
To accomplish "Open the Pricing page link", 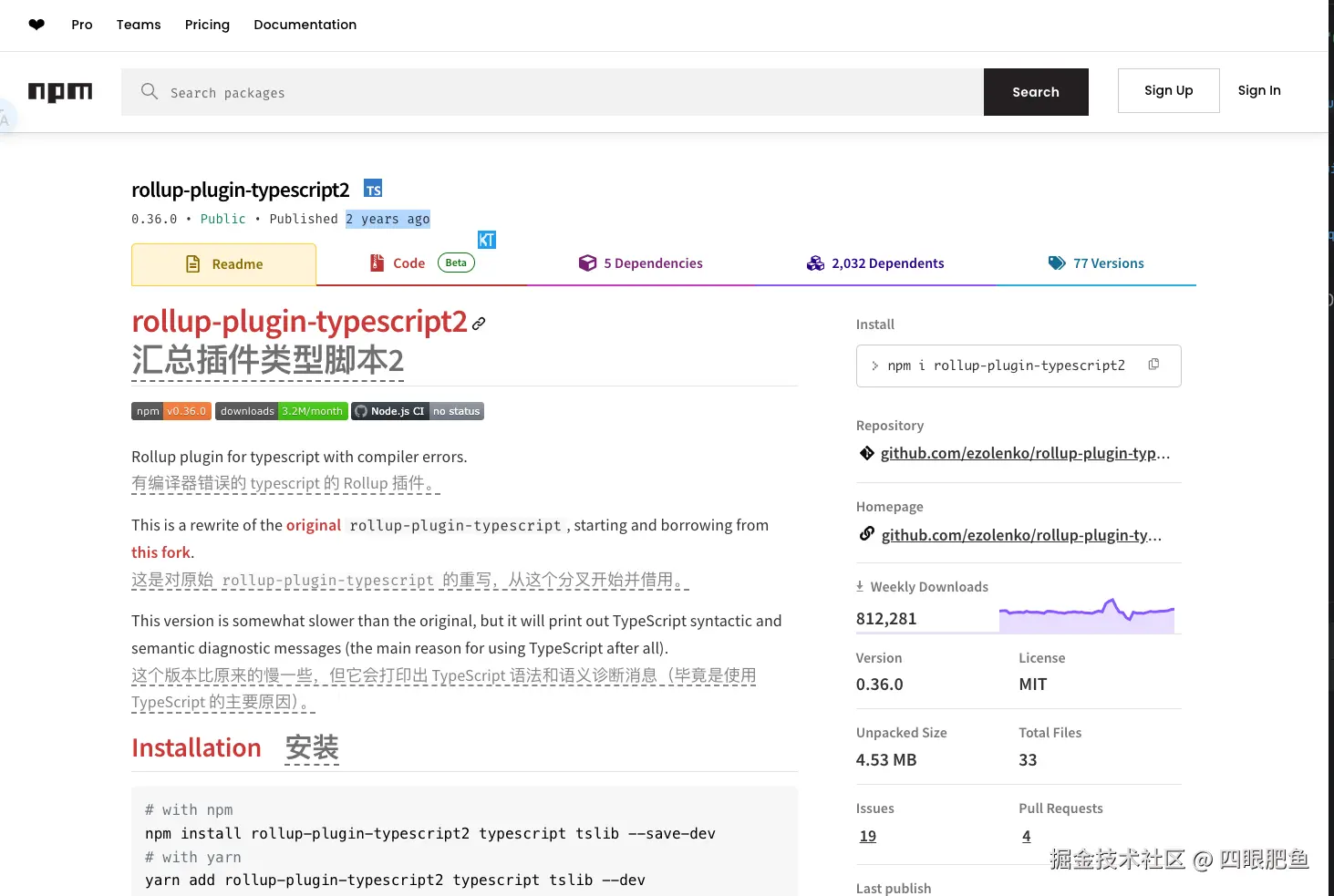I will [x=207, y=25].
